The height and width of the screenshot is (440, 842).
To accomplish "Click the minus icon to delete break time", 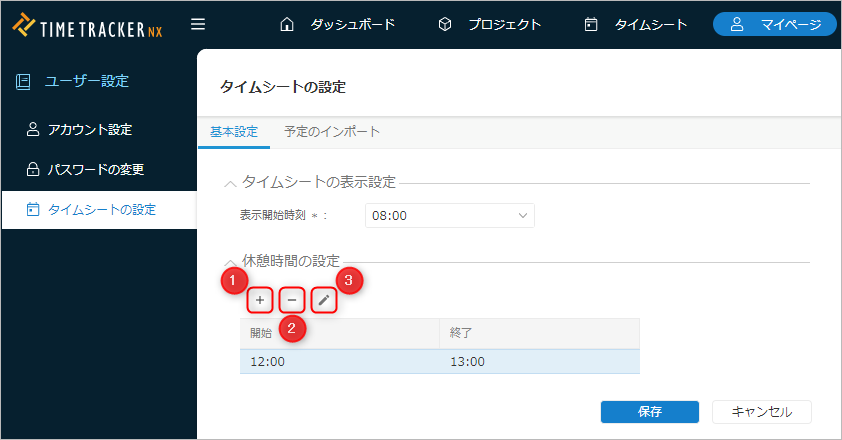I will 291,299.
